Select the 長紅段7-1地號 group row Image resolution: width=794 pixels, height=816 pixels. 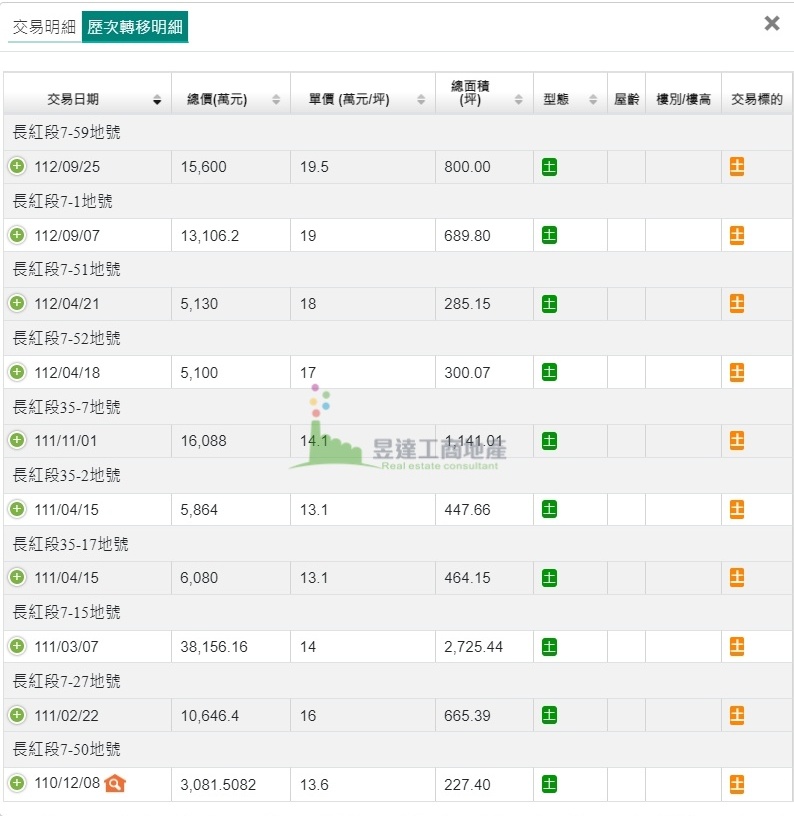[x=398, y=201]
